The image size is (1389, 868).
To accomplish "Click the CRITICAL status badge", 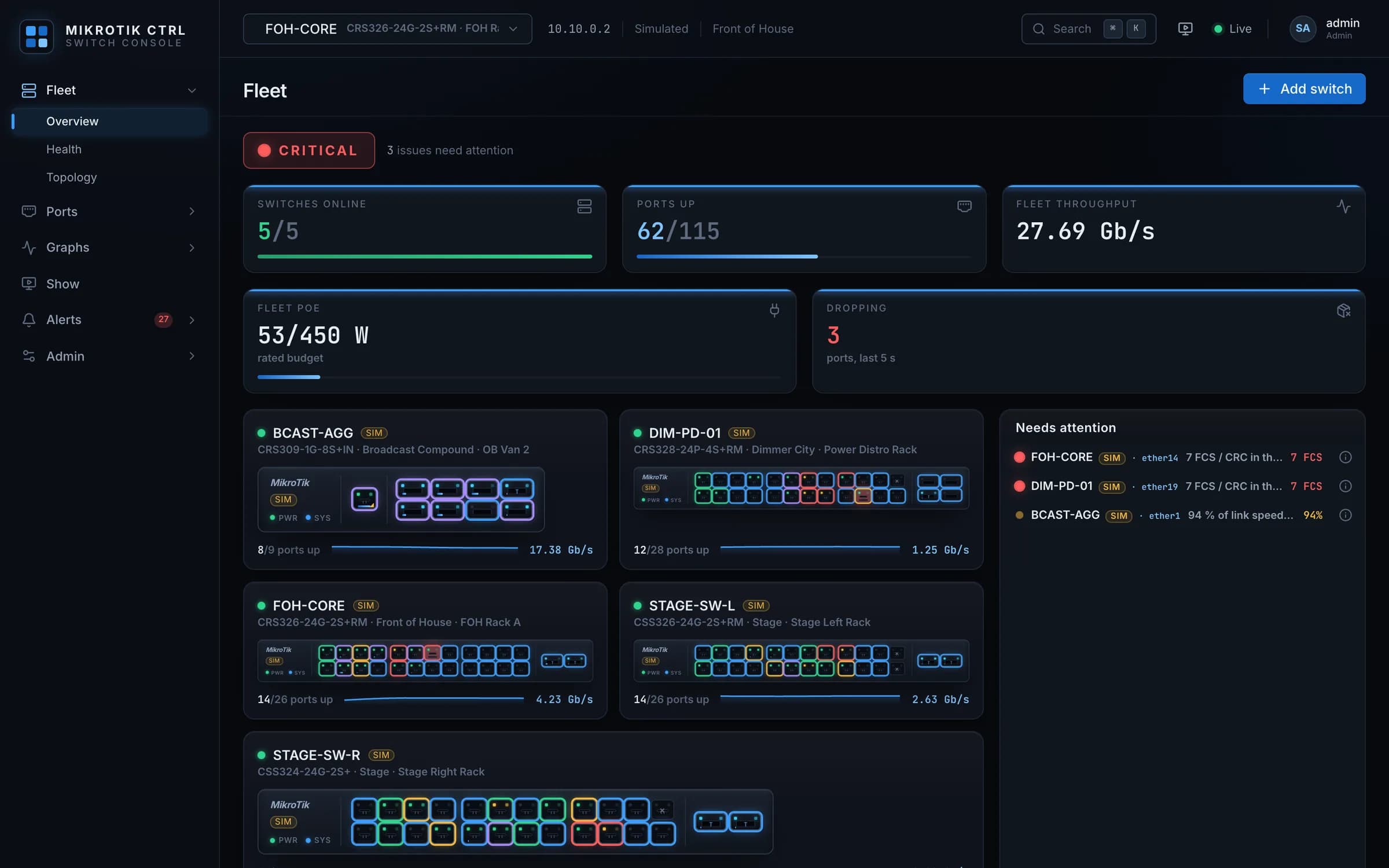I will point(309,150).
